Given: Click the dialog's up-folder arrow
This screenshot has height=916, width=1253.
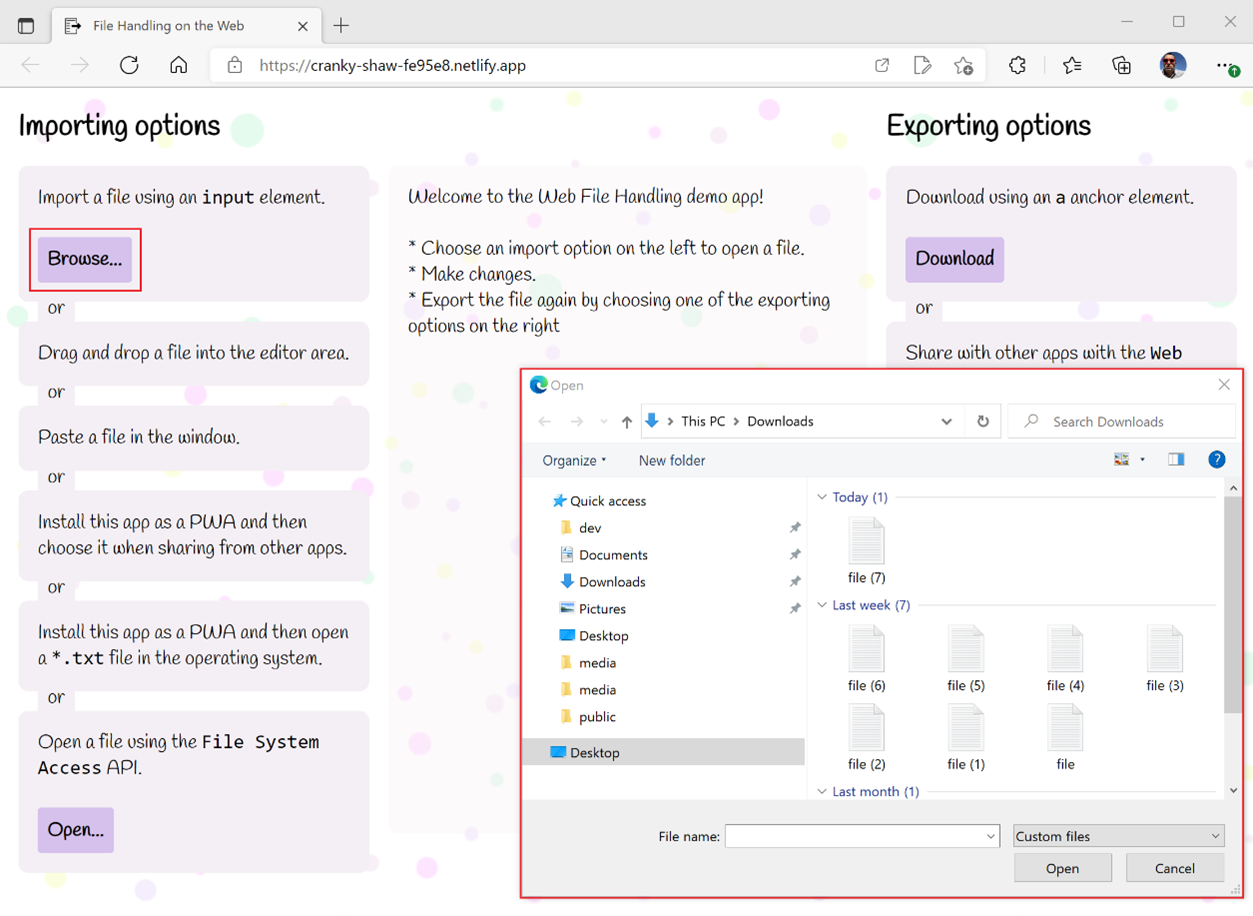Looking at the screenshot, I should pos(626,422).
